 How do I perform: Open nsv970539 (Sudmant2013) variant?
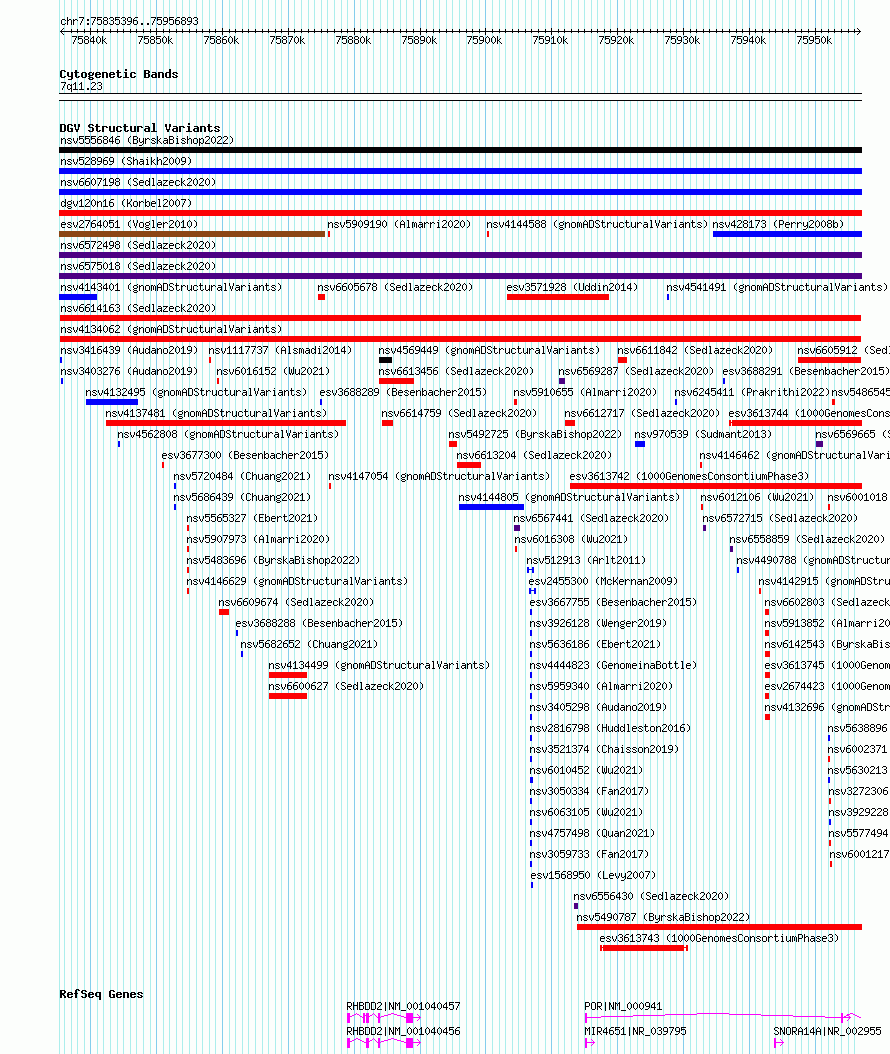coord(703,434)
